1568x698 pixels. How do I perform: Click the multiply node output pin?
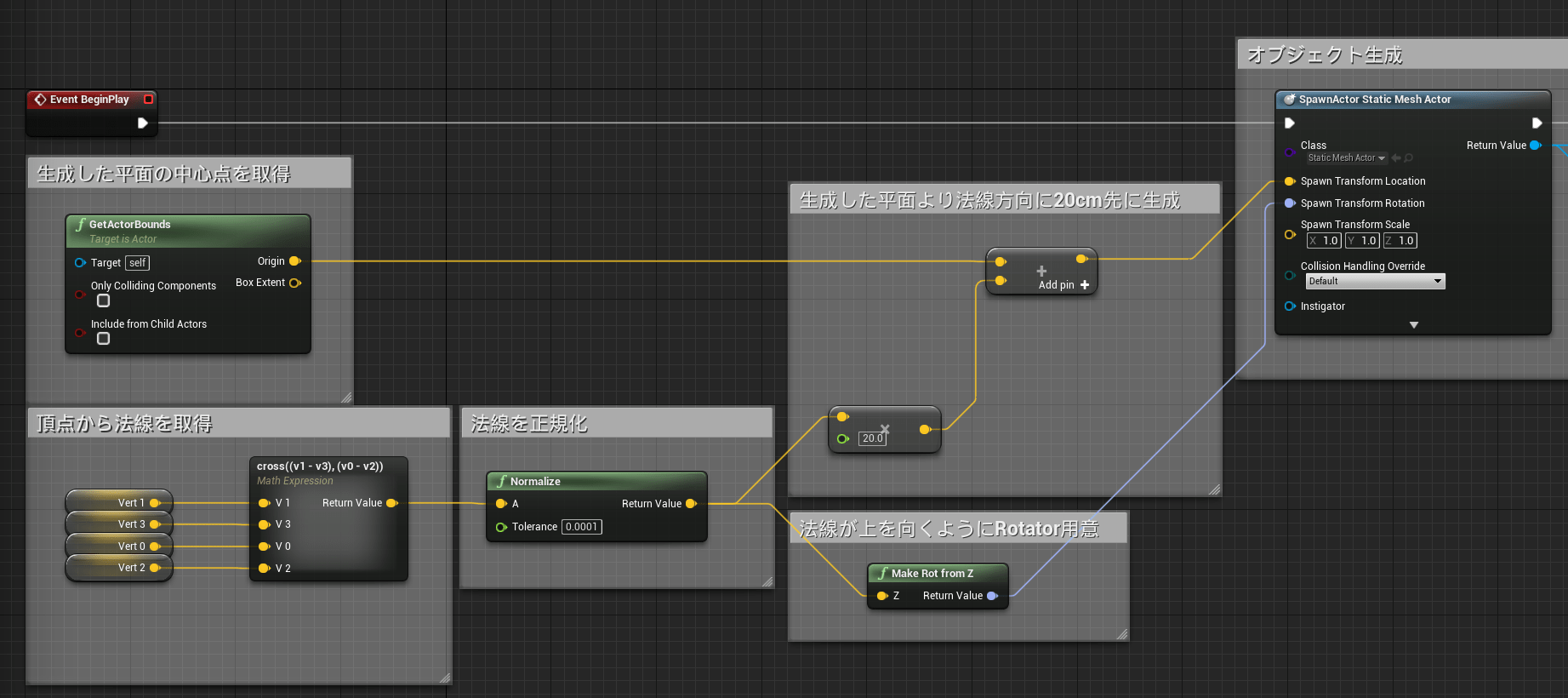coord(925,430)
